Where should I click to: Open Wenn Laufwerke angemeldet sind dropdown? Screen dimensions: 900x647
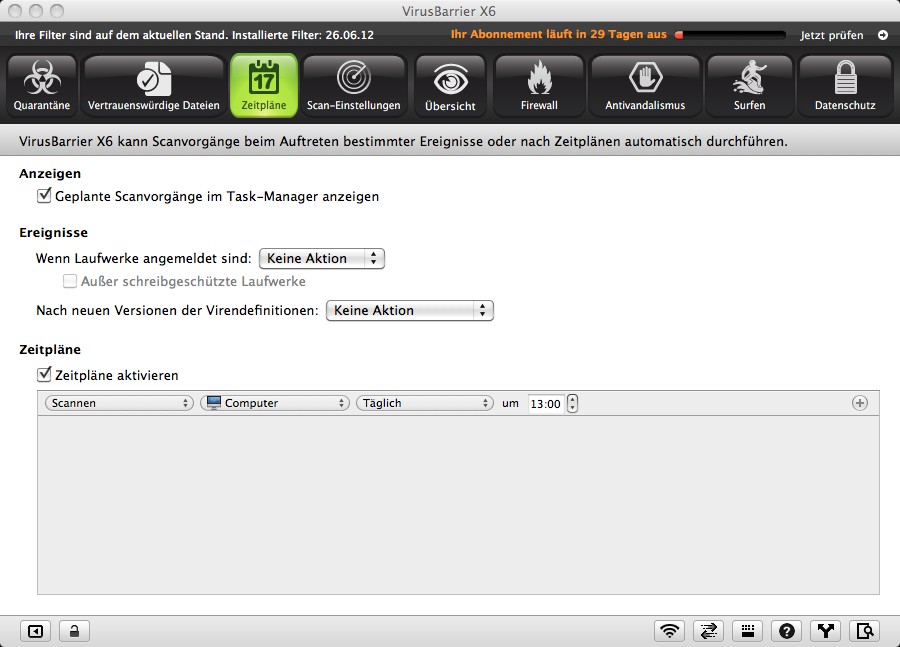321,258
